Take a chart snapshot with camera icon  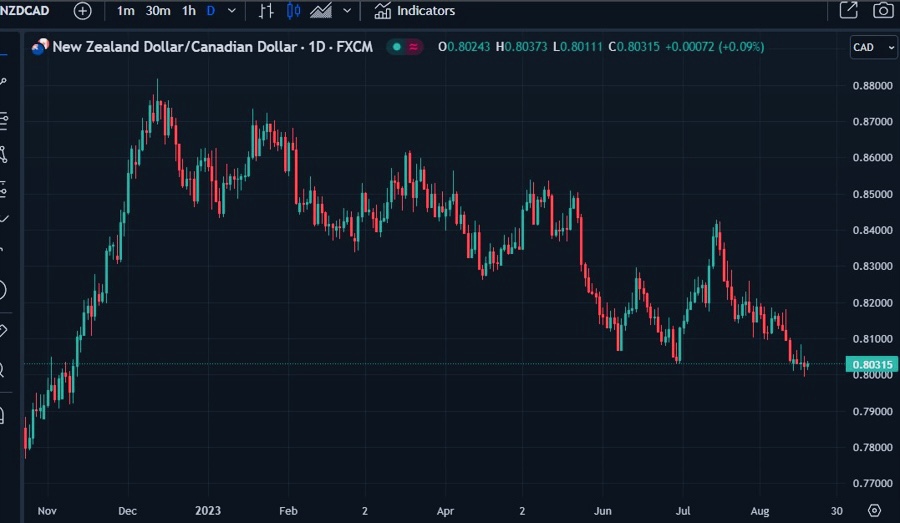[882, 11]
